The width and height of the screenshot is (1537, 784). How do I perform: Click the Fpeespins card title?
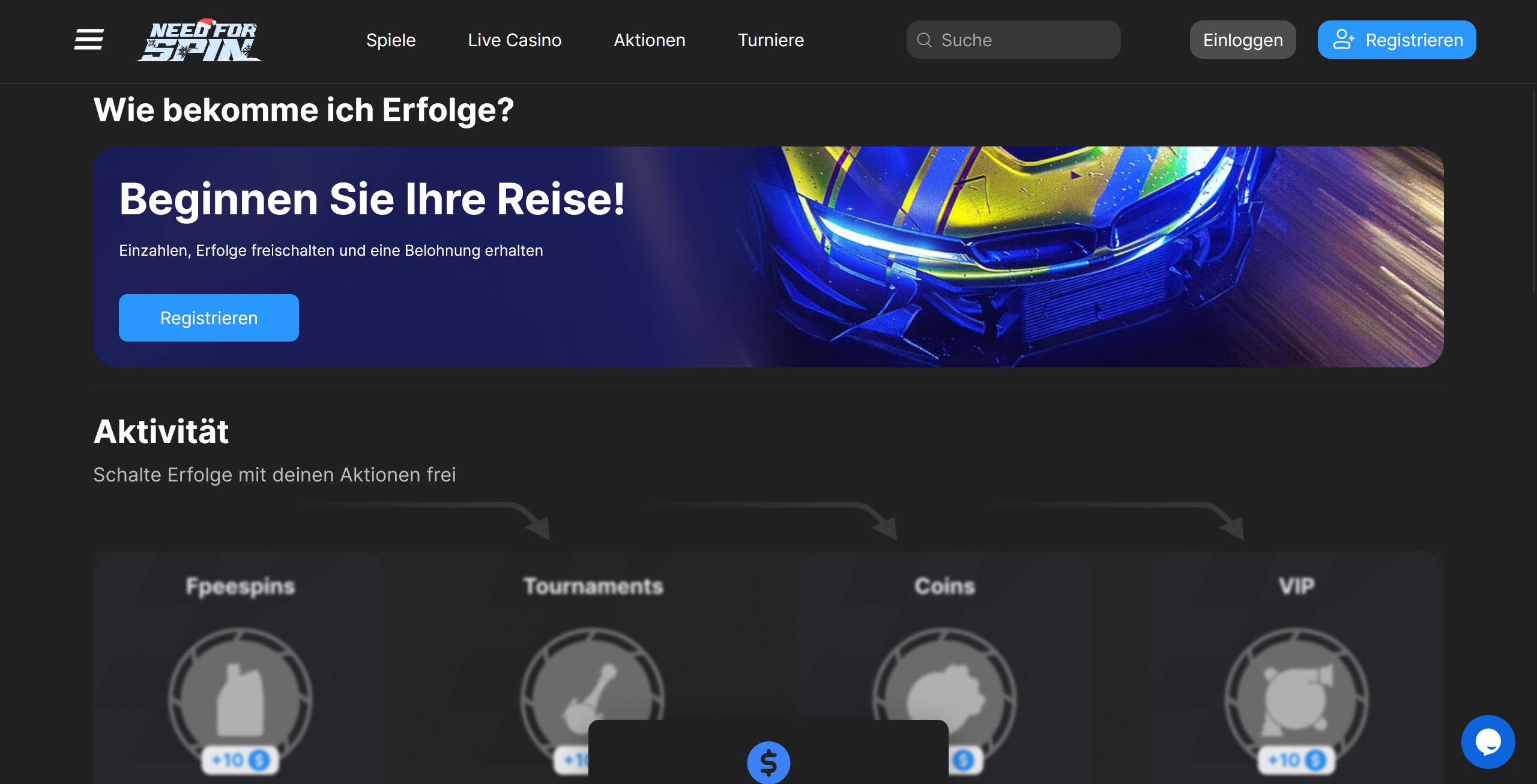click(240, 586)
